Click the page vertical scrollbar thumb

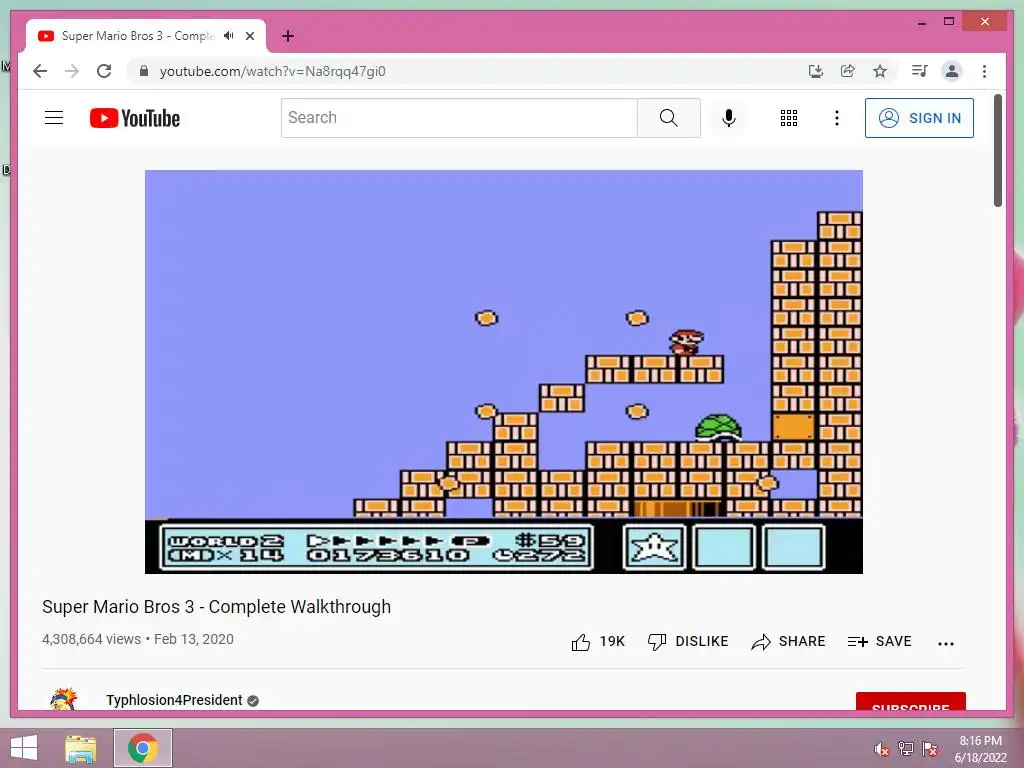[x=997, y=151]
